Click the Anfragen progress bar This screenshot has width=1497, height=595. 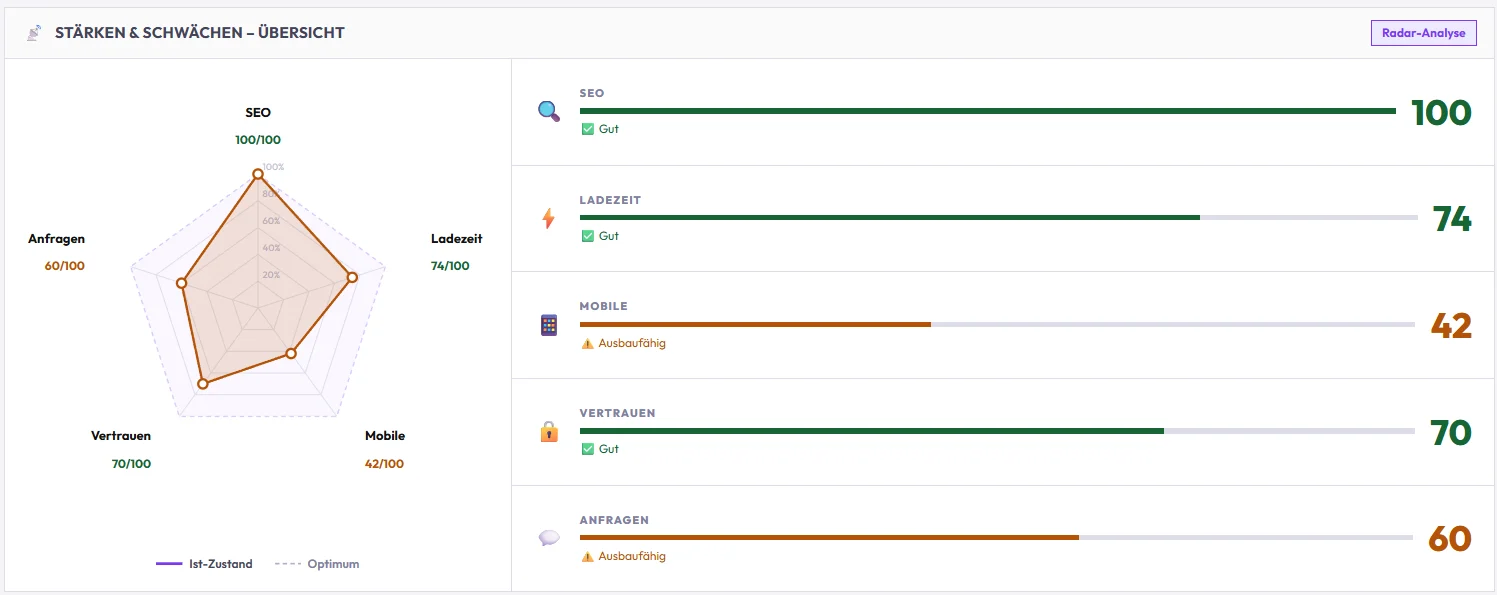[x=997, y=538]
